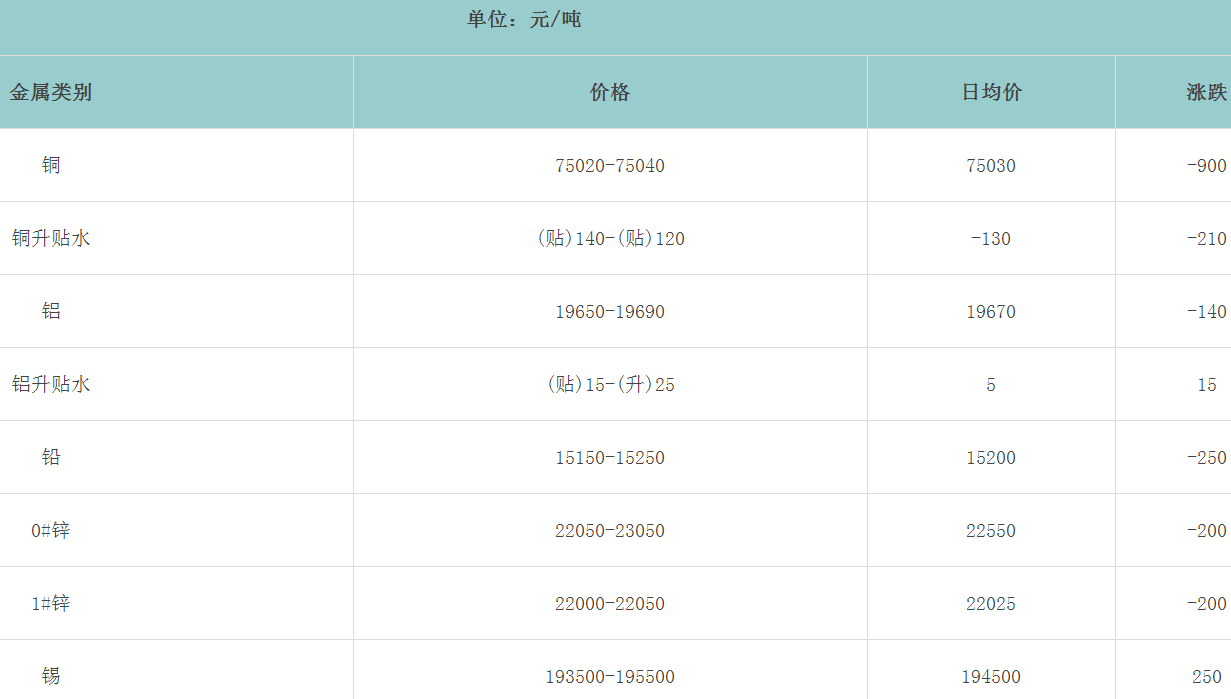Click the 1#锌 row label

point(51,603)
